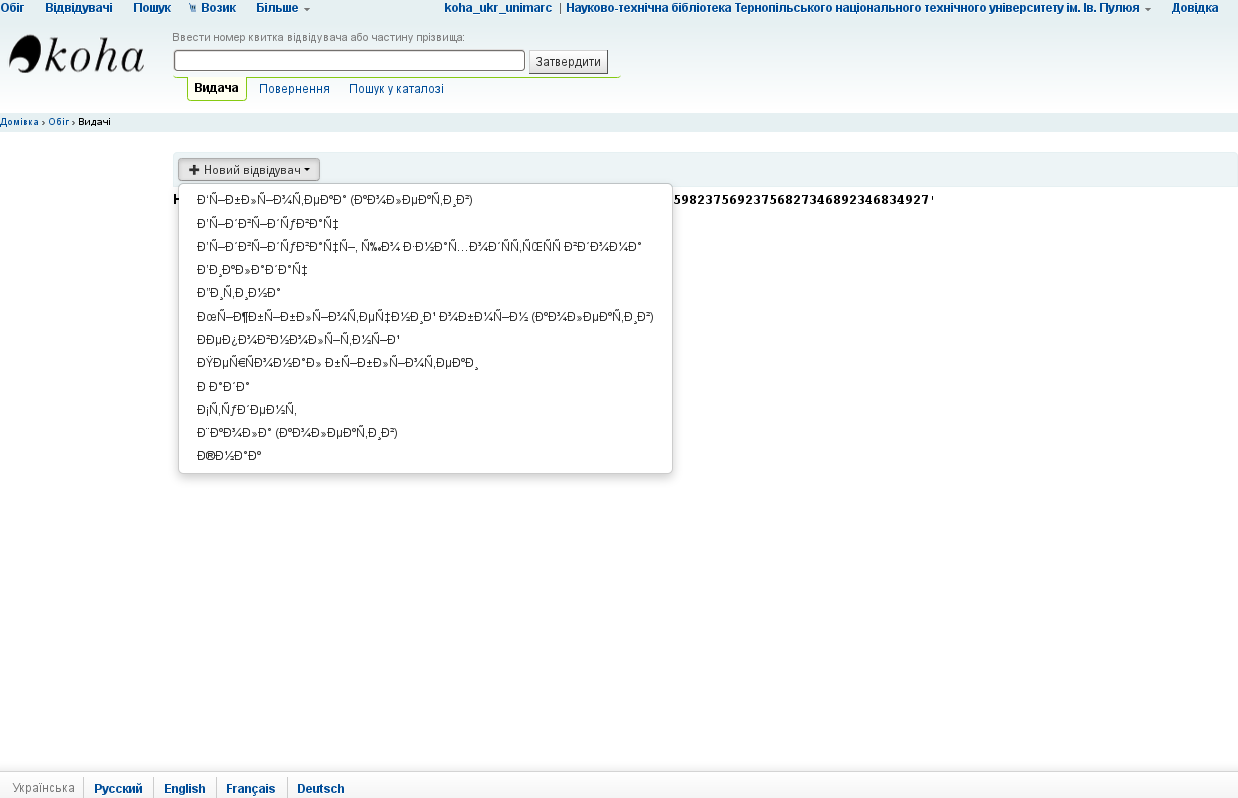The width and height of the screenshot is (1238, 798).
Task: Open the Довідка help link
Action: (x=1194, y=8)
